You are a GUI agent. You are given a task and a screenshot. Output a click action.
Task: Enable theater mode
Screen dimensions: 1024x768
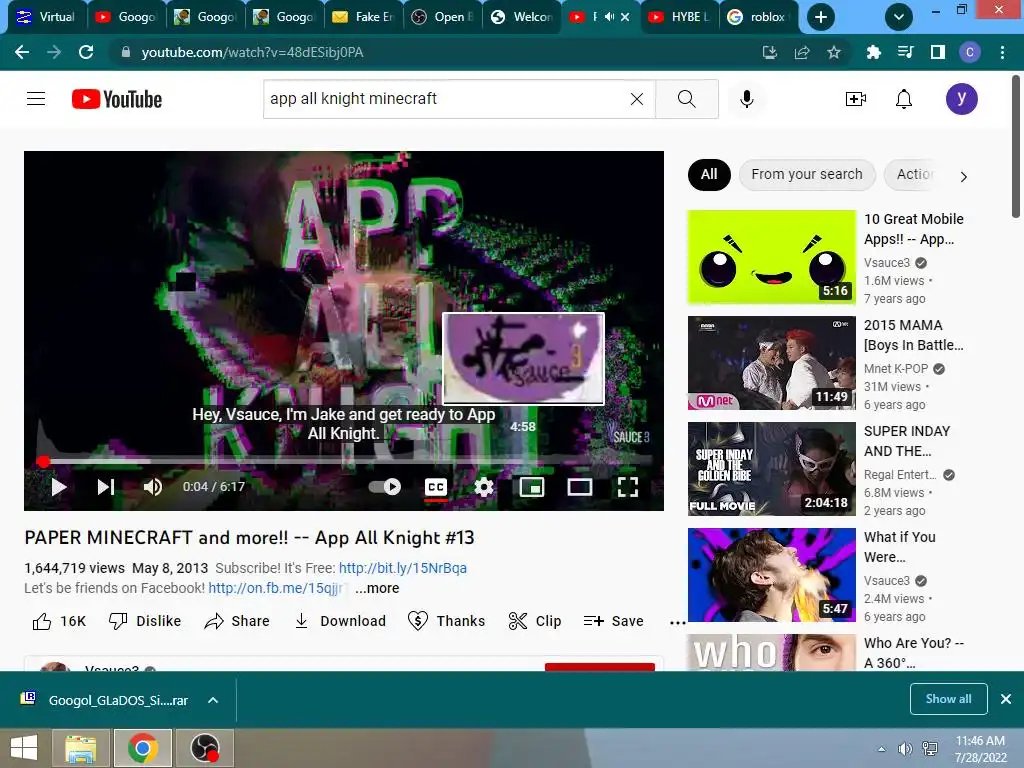[580, 487]
